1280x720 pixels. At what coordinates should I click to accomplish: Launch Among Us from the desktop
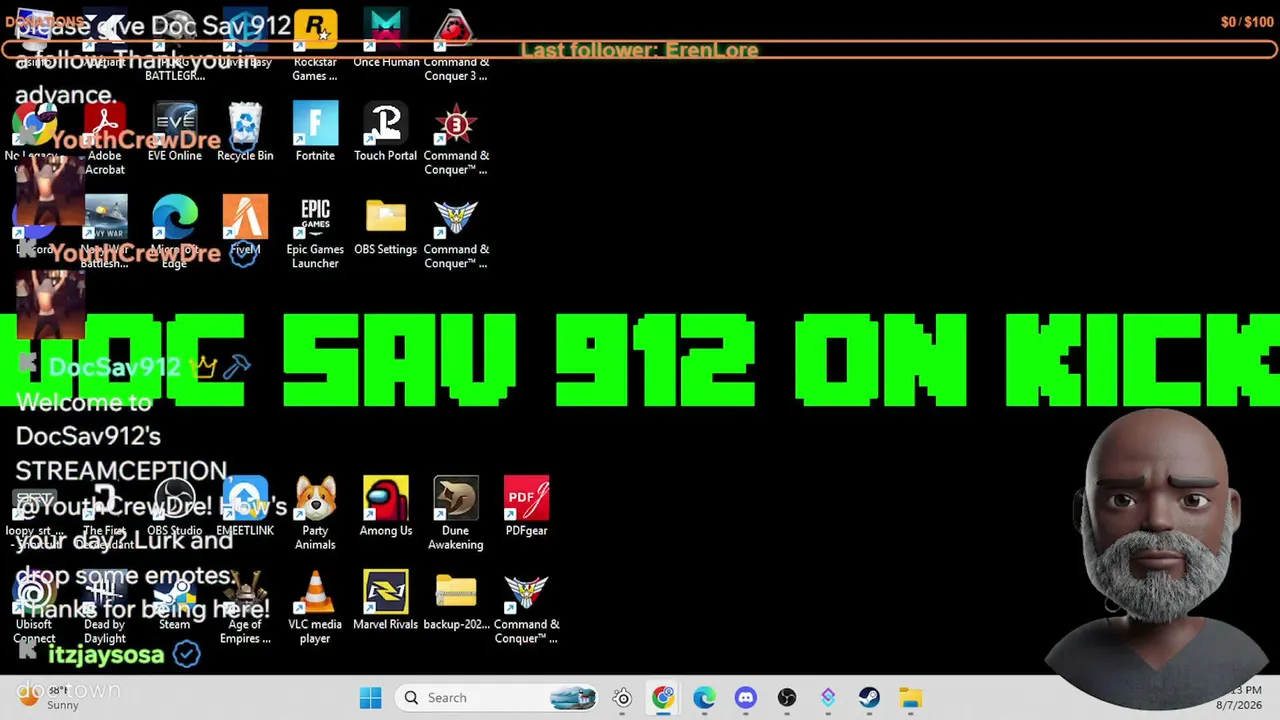(386, 507)
